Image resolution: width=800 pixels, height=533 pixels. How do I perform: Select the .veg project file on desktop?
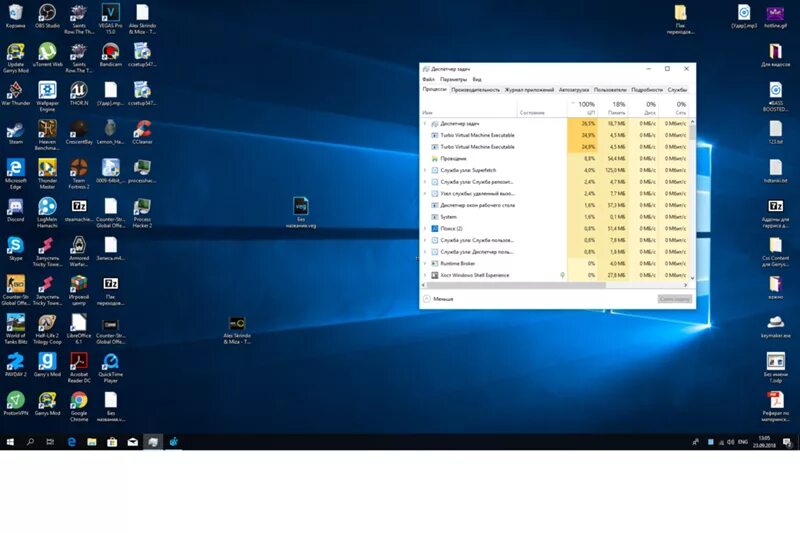pos(301,213)
